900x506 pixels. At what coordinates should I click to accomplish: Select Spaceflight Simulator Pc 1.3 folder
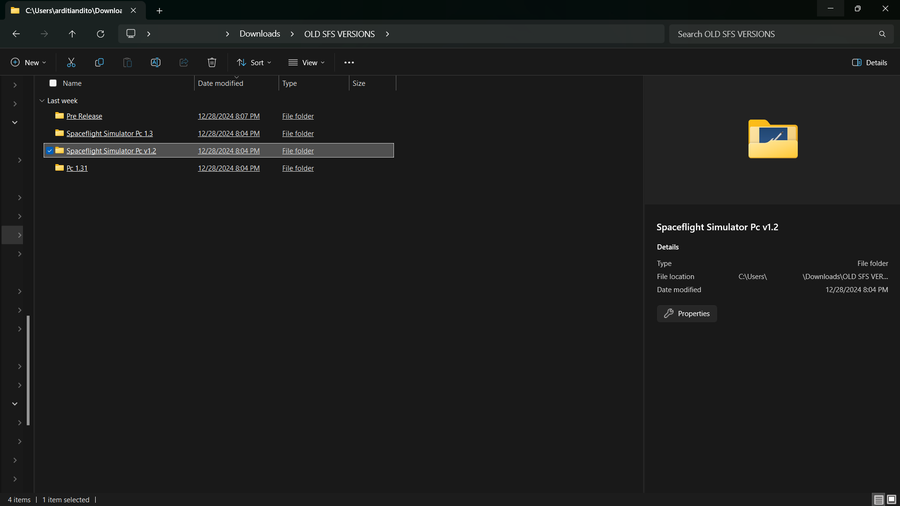tap(110, 133)
